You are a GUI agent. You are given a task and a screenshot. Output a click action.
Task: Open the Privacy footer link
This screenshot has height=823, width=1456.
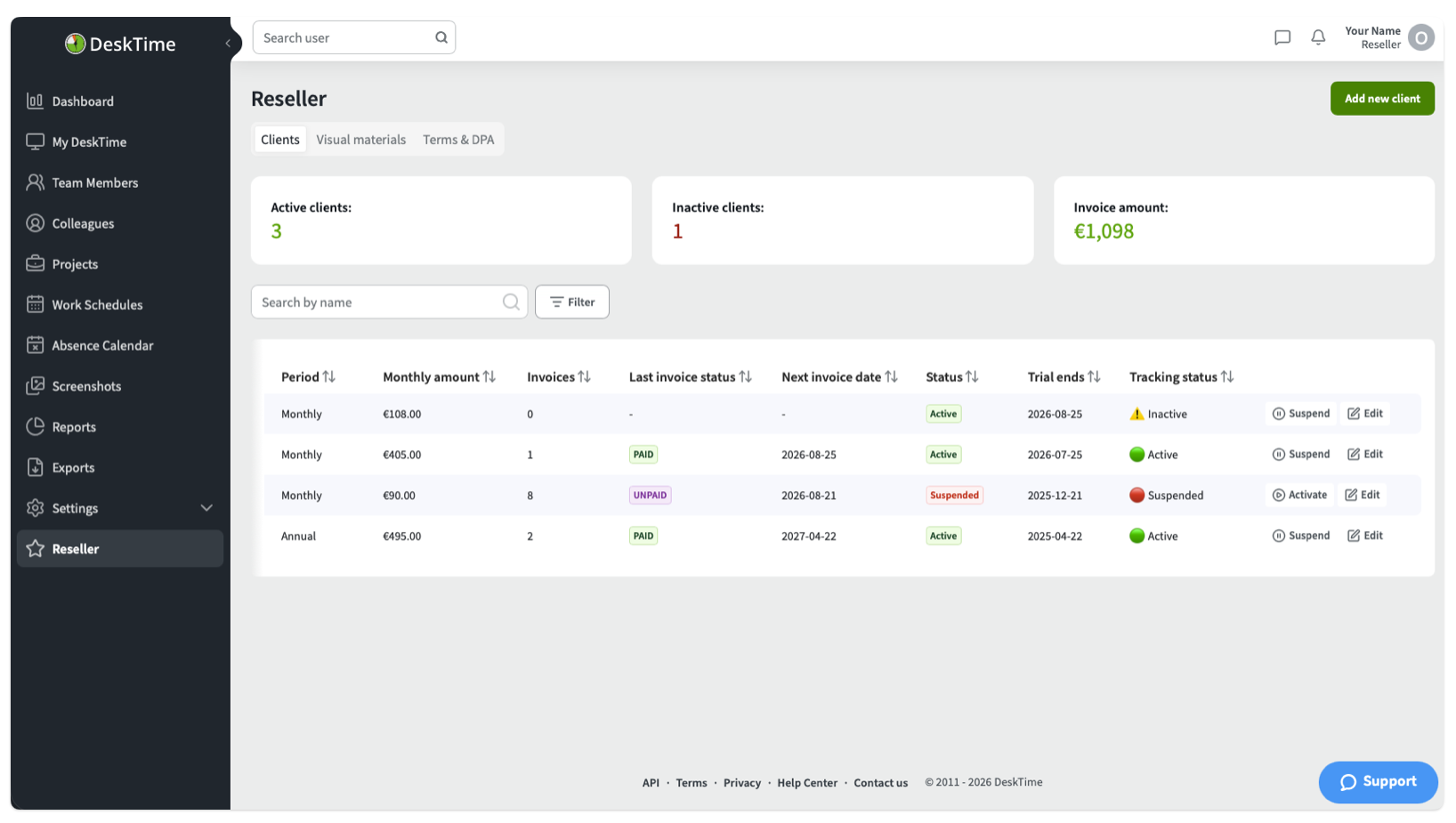[742, 783]
